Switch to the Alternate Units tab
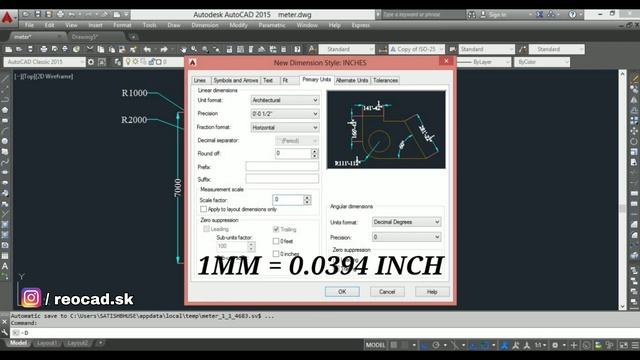Viewport: 640px width, 360px height. point(352,80)
